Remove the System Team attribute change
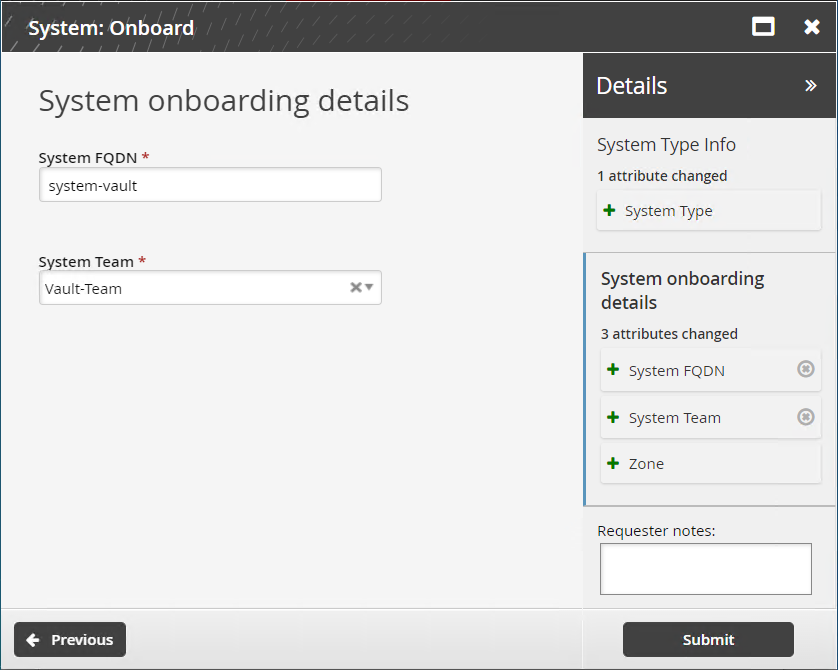The image size is (838, 670). pos(805,417)
